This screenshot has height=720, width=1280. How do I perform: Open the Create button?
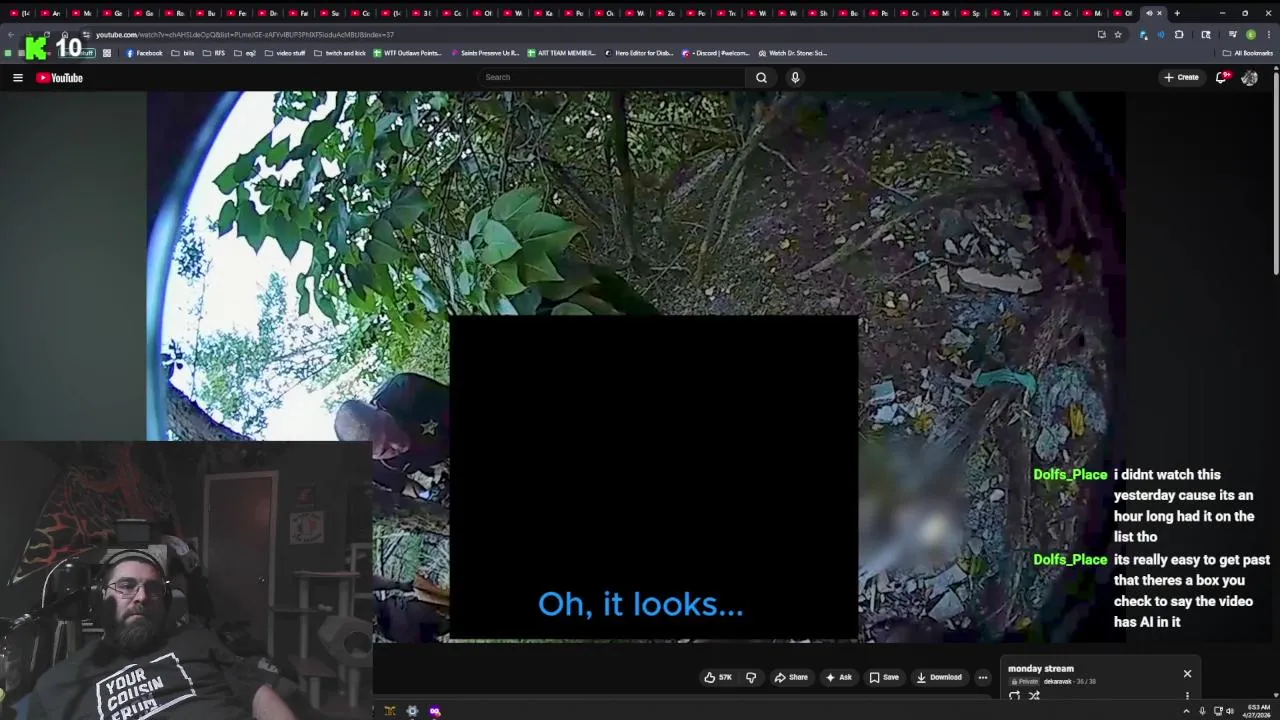(x=1181, y=77)
